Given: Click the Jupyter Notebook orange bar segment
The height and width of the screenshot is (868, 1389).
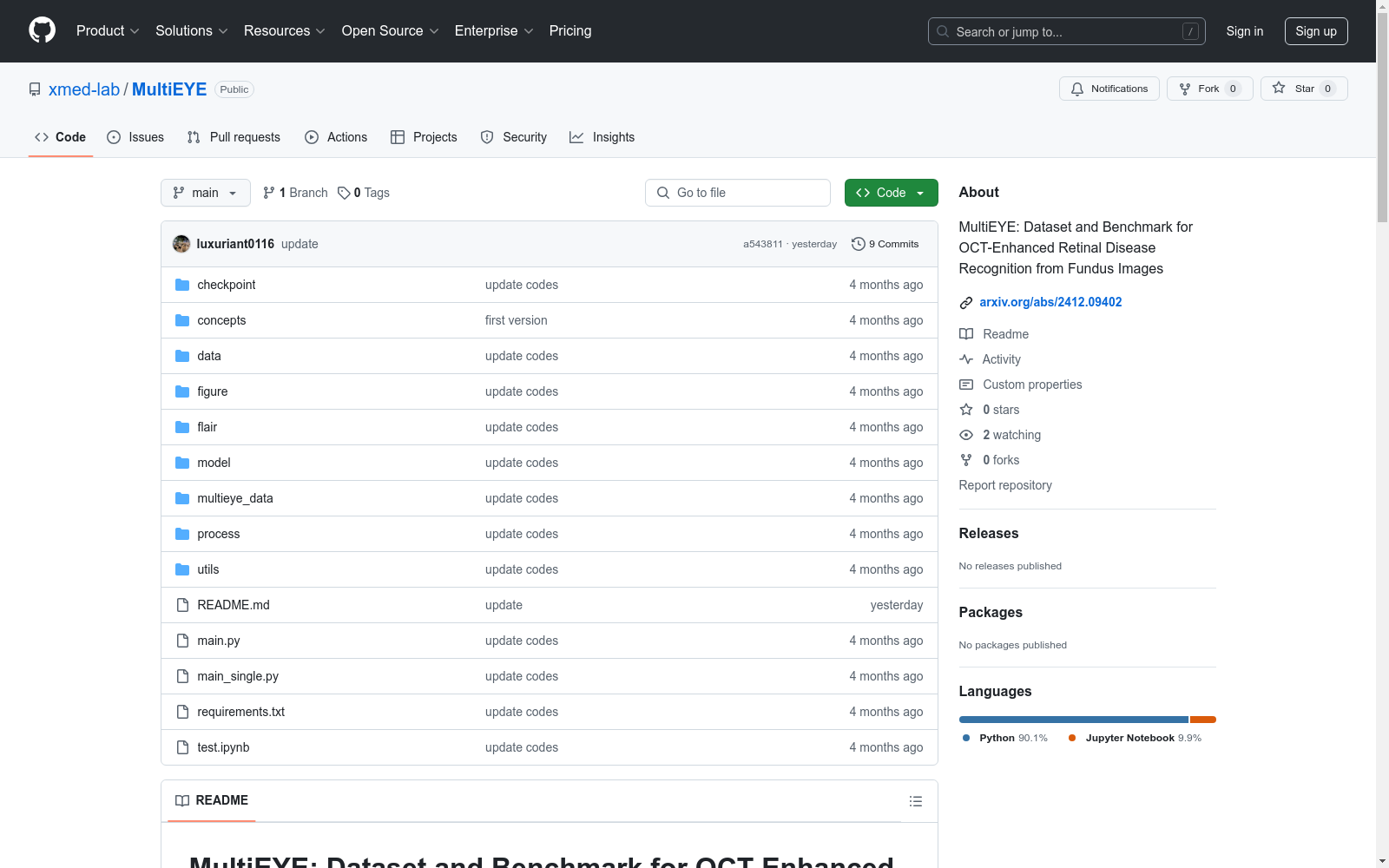Looking at the screenshot, I should (1203, 720).
